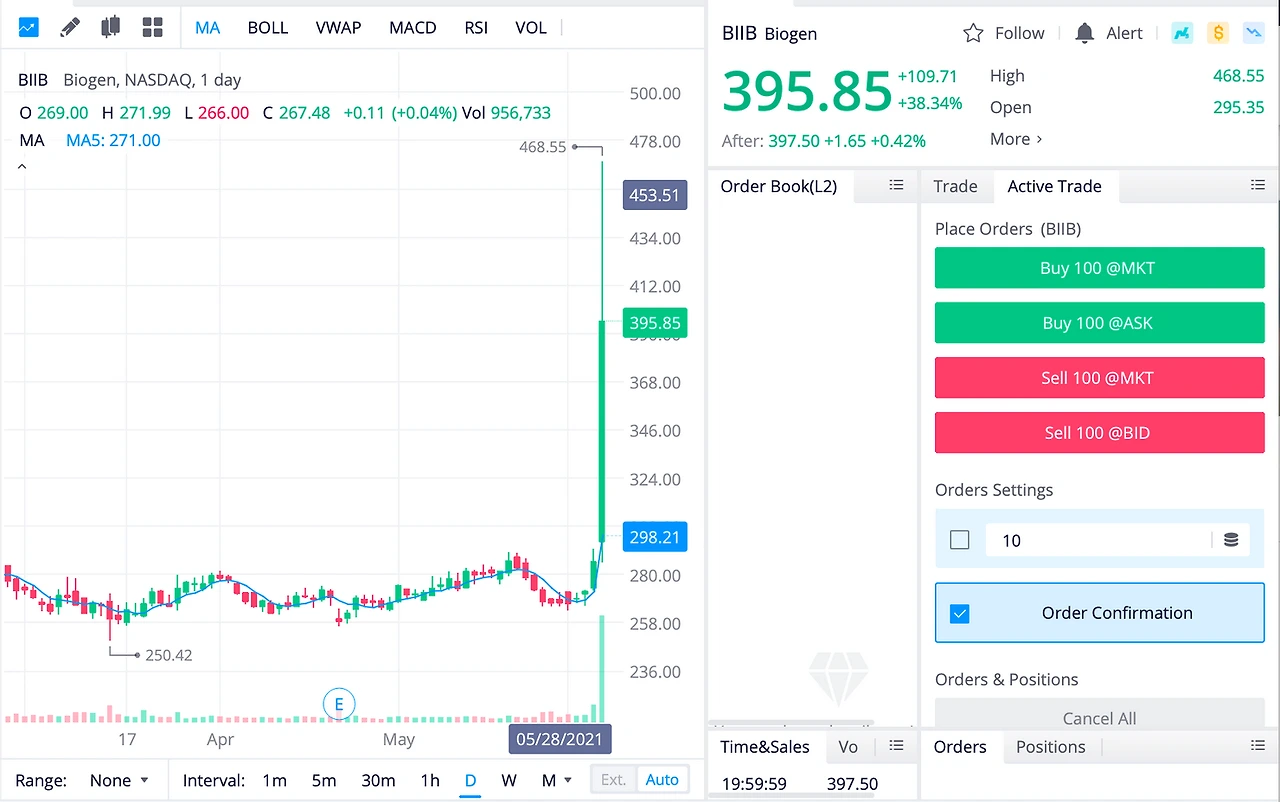The image size is (1280, 802).
Task: Click the order quantity field showing 10
Action: pos(1098,540)
